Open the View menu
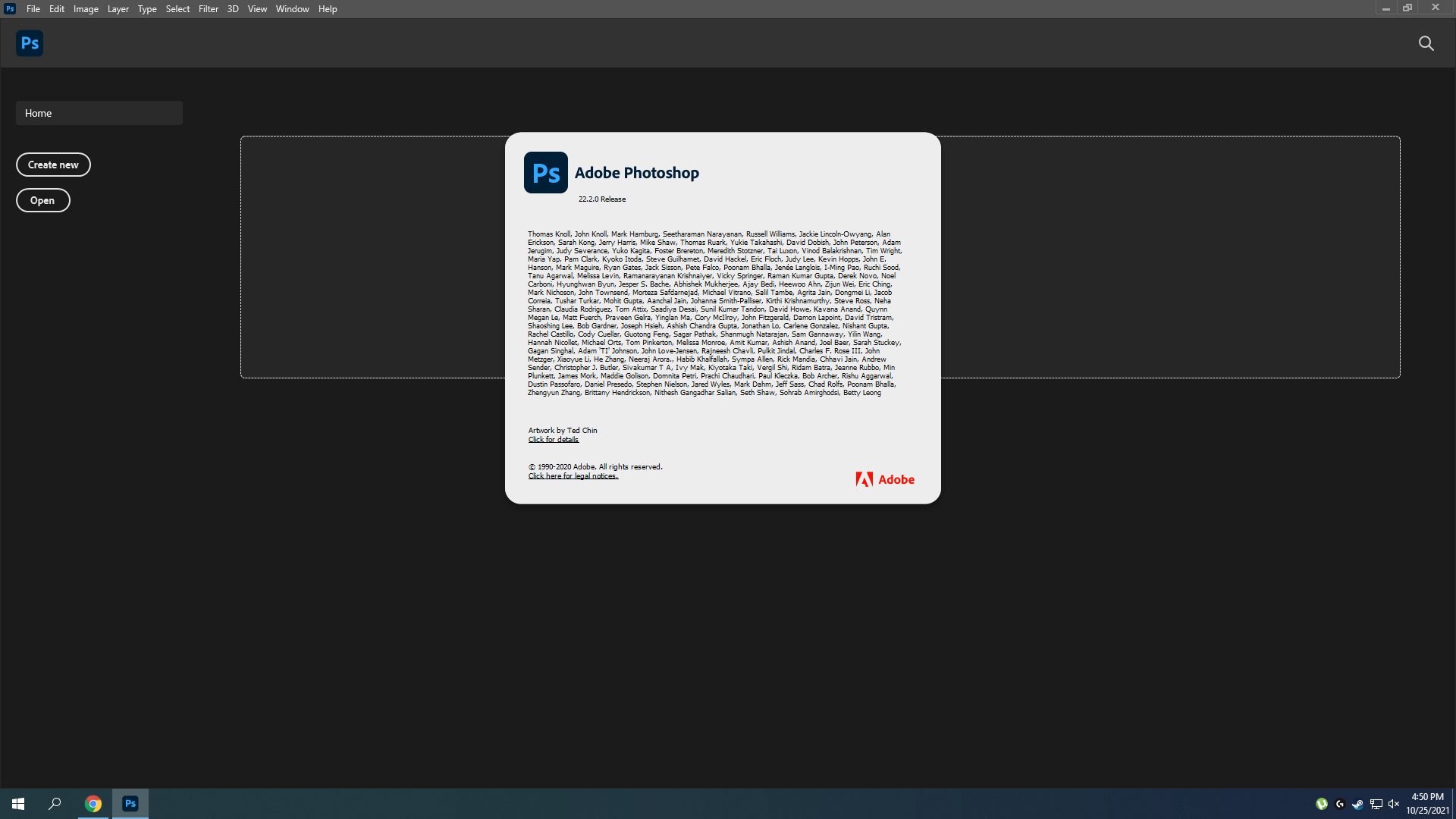Screen dimensions: 1456x819 [x=257, y=9]
